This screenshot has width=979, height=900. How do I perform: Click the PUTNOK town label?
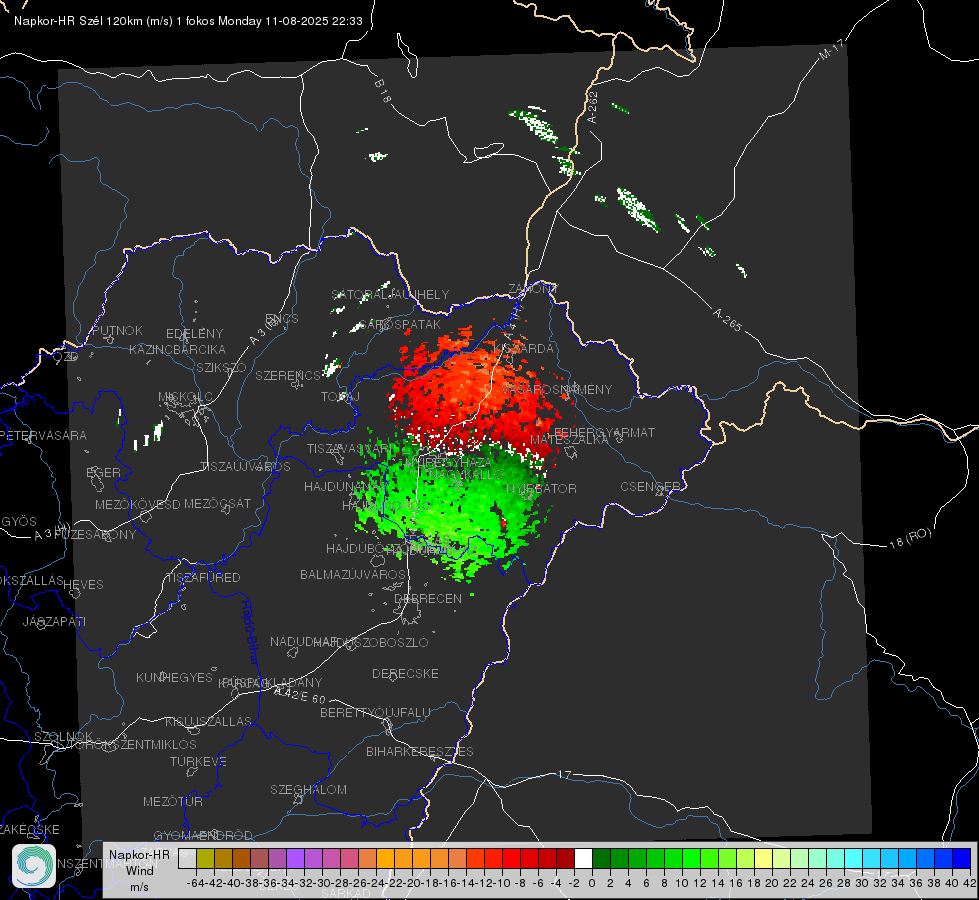117,330
